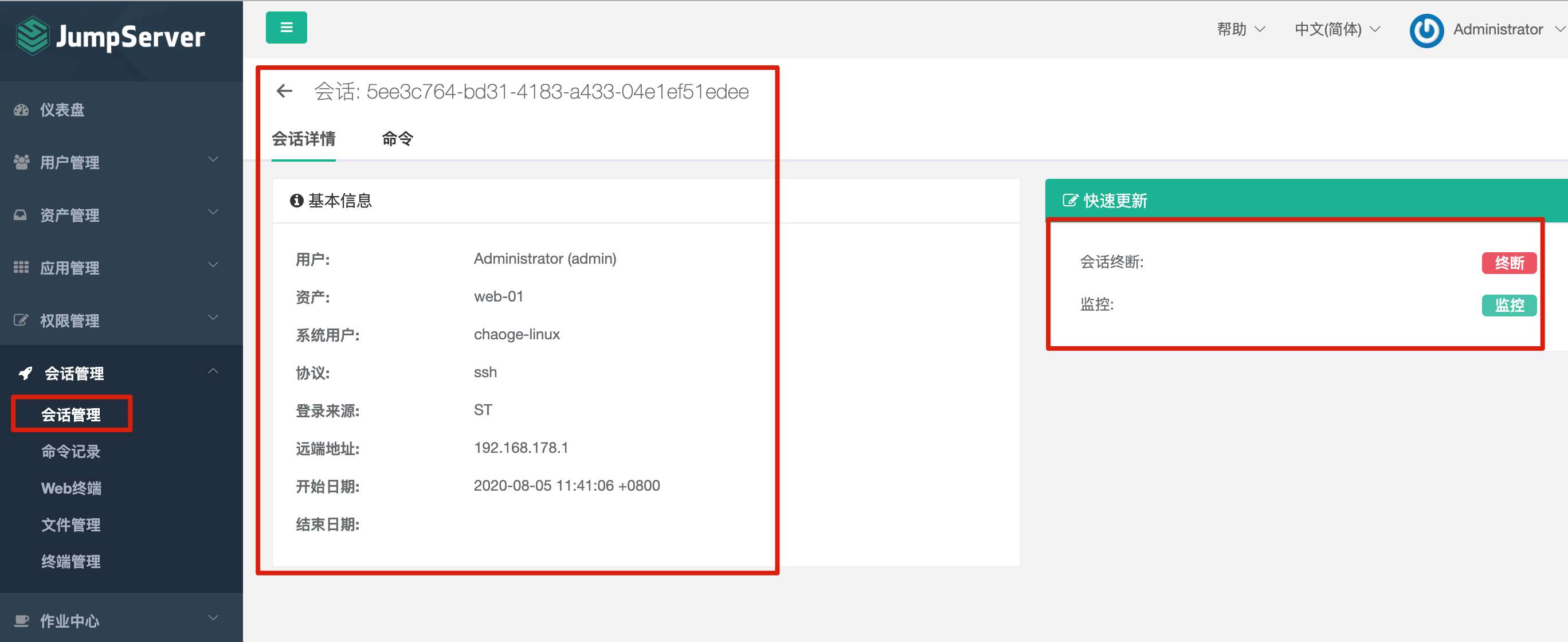Viewport: 1568px width, 642px height.
Task: Go back using the left arrow icon
Action: (284, 91)
